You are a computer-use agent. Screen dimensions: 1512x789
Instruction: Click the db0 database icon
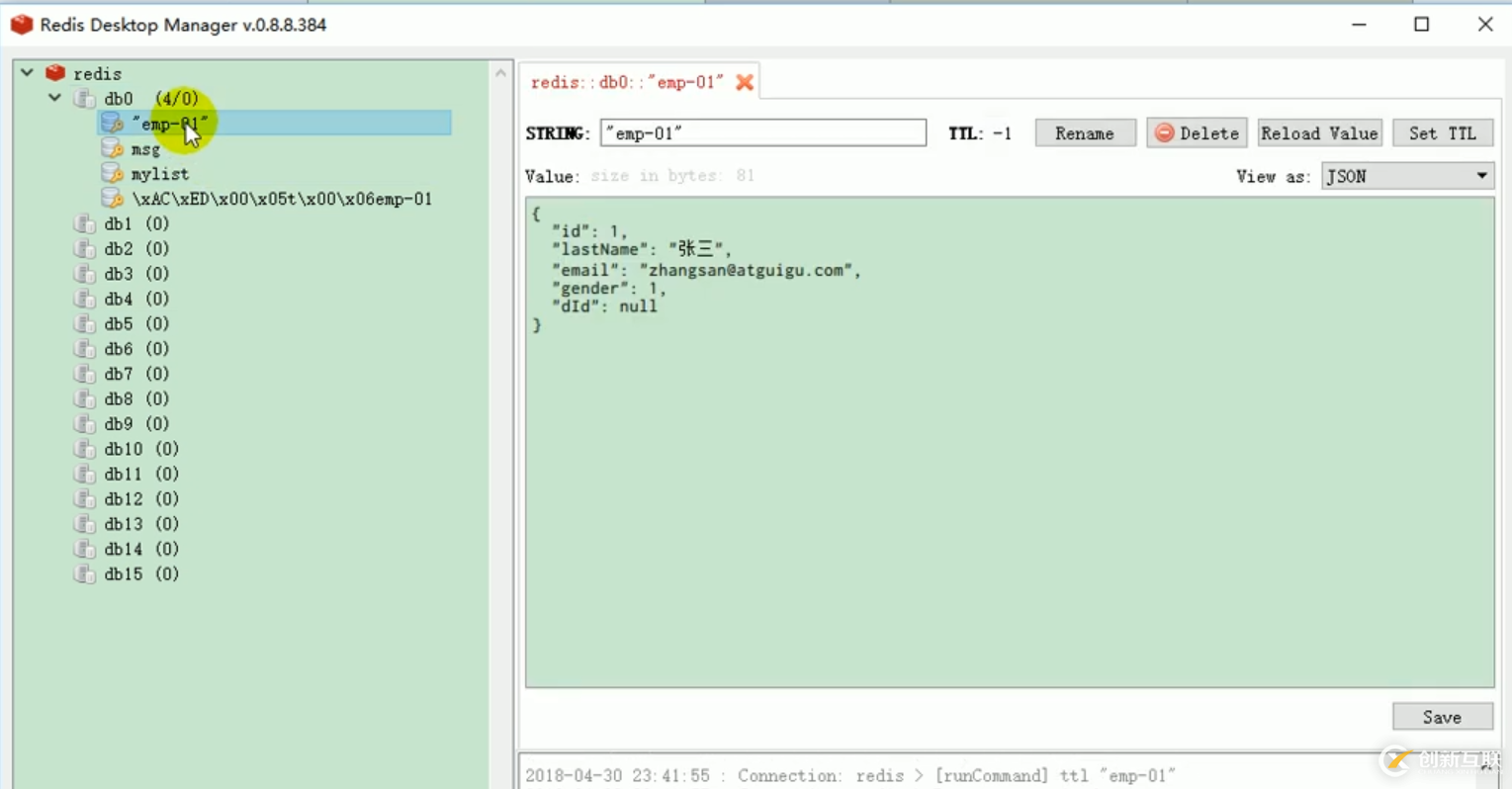click(x=85, y=99)
